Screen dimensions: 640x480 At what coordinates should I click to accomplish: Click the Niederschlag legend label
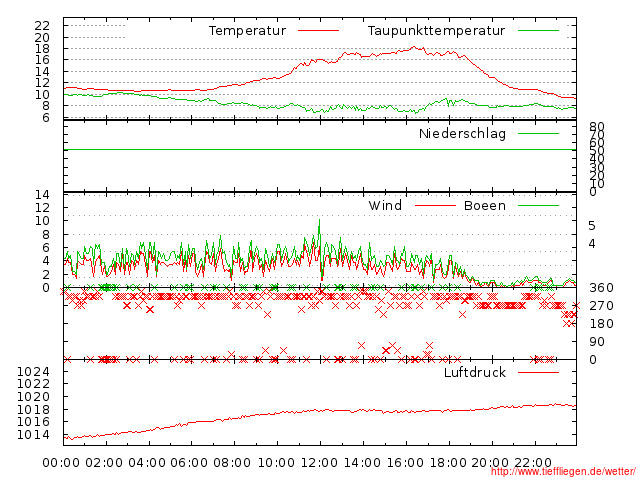(462, 133)
